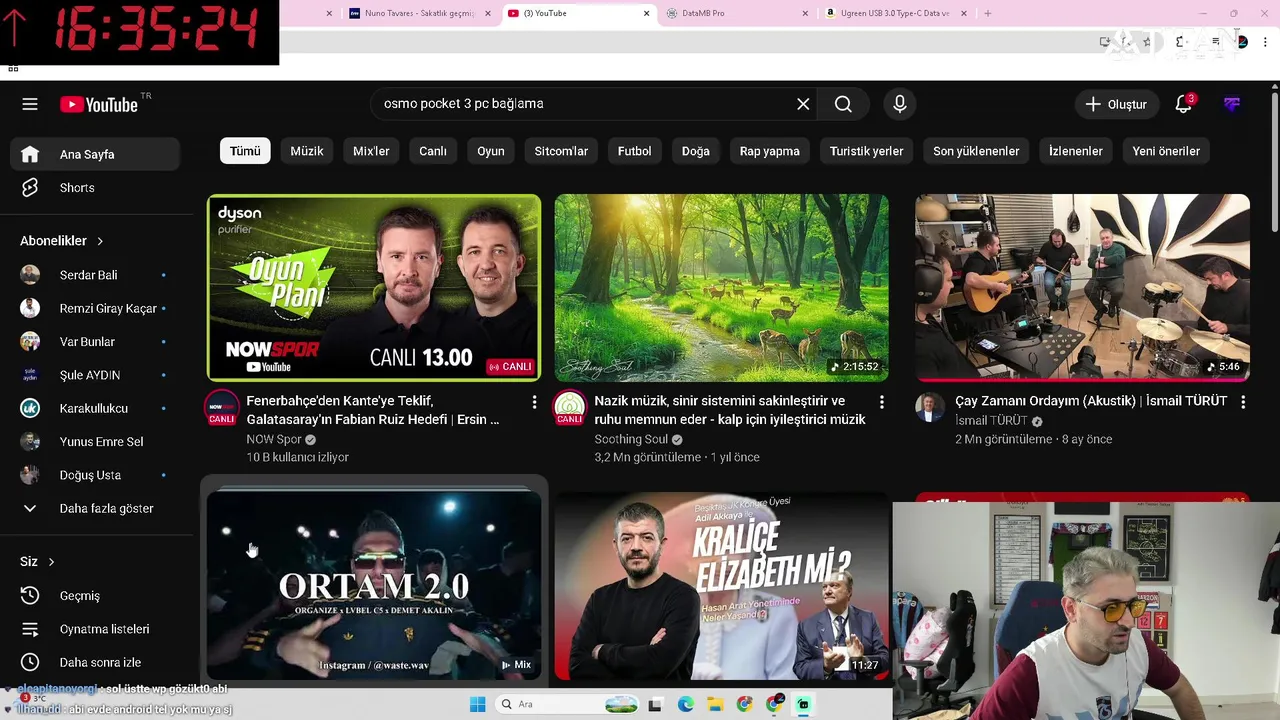
Task: Select the Canlı filter chip
Action: tap(433, 151)
